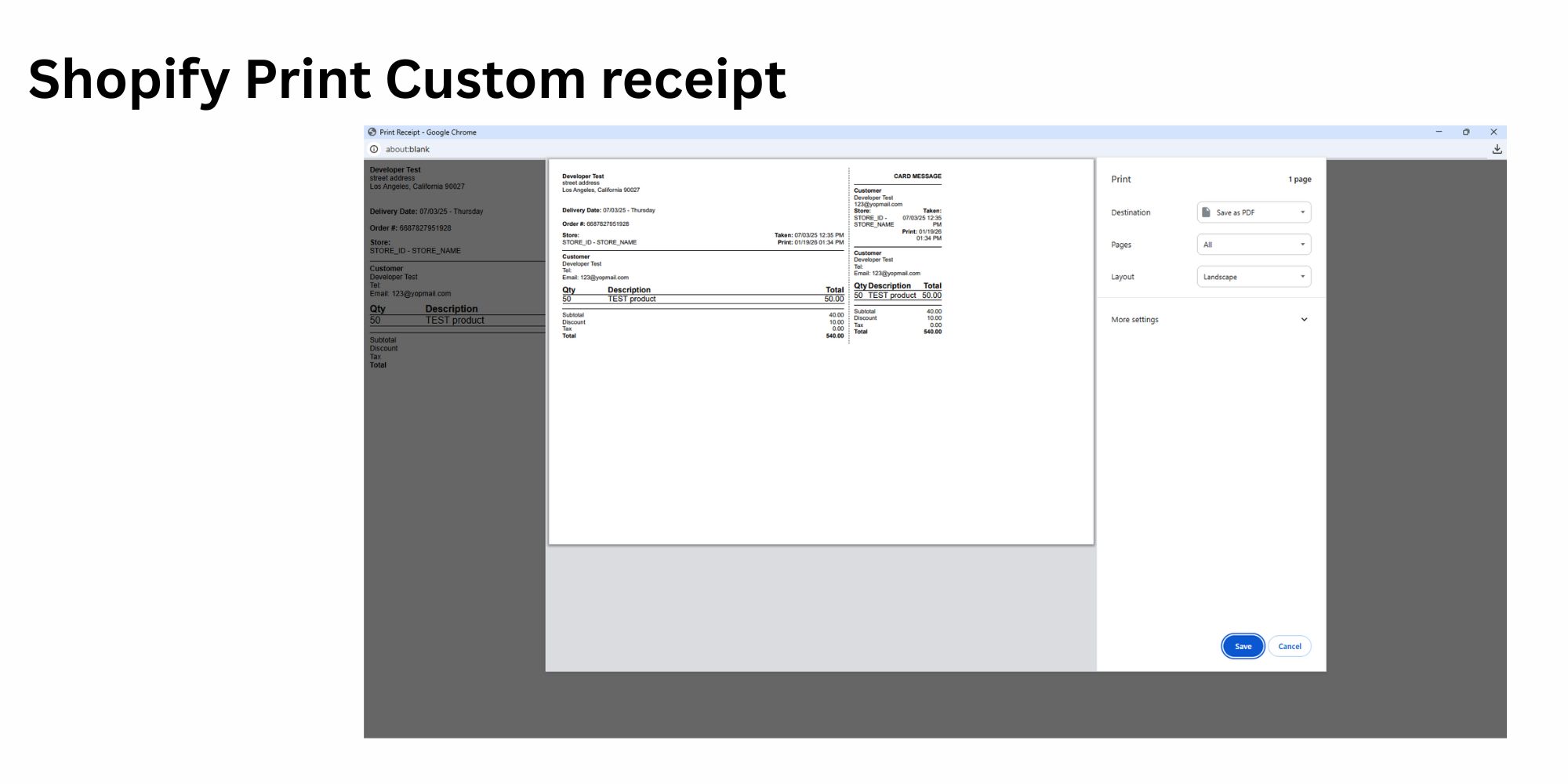The image size is (1568, 784).
Task: Minimize the Print Receipt window
Action: (x=1439, y=132)
